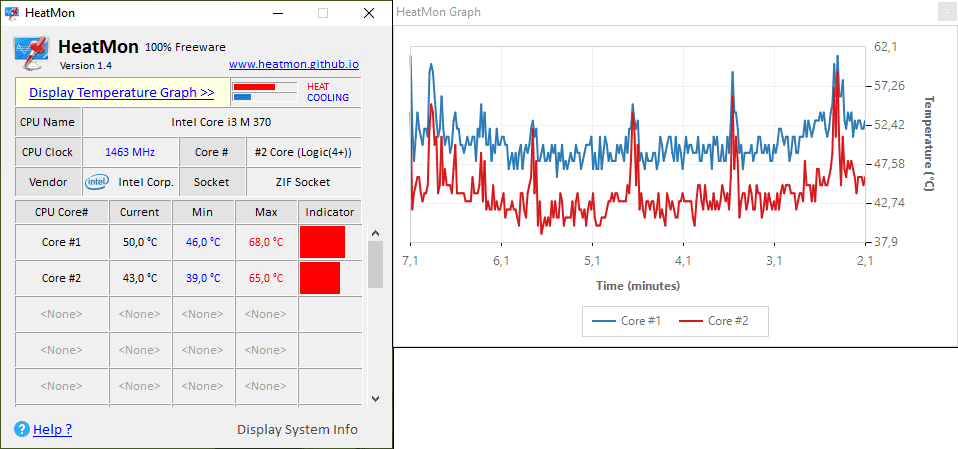Click the CPU Core# column header
Viewport: 958px width, 449px height.
pos(62,212)
